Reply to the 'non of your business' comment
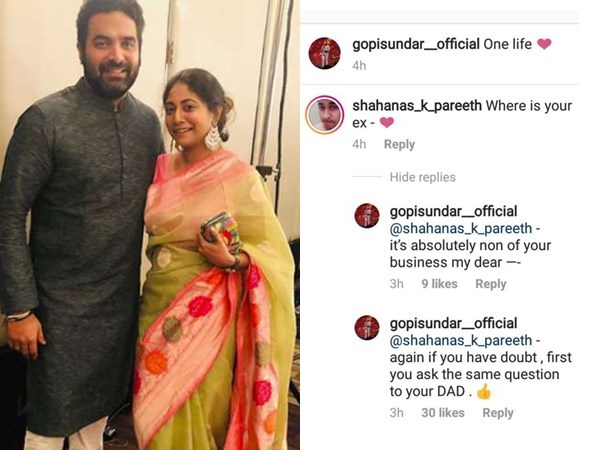 [491, 284]
